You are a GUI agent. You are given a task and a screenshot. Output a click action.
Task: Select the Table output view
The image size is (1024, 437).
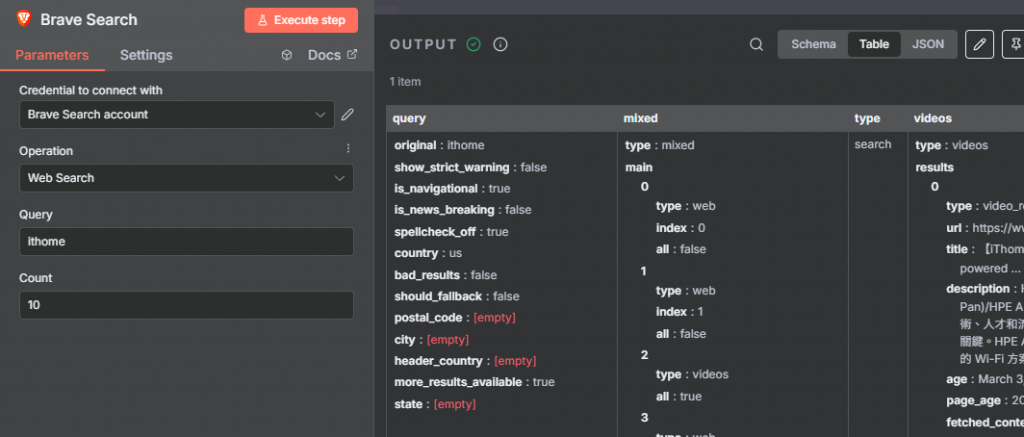coord(874,44)
